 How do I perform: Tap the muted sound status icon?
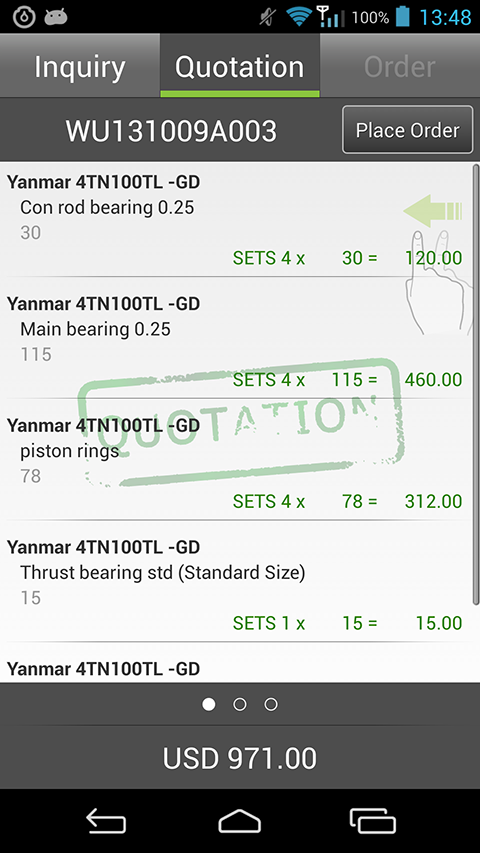click(269, 17)
